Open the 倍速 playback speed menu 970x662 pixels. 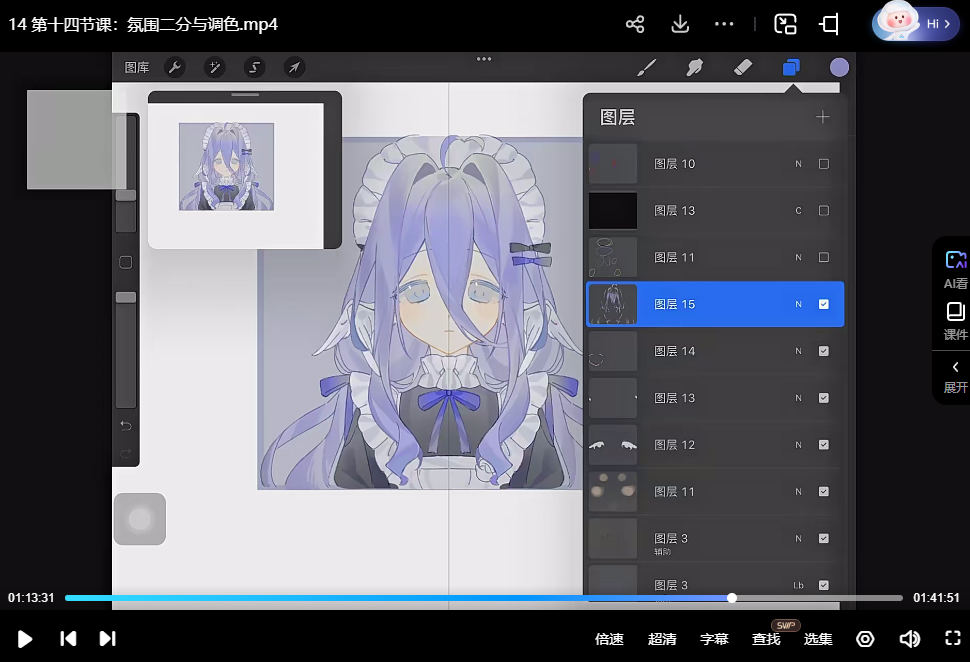coord(609,639)
